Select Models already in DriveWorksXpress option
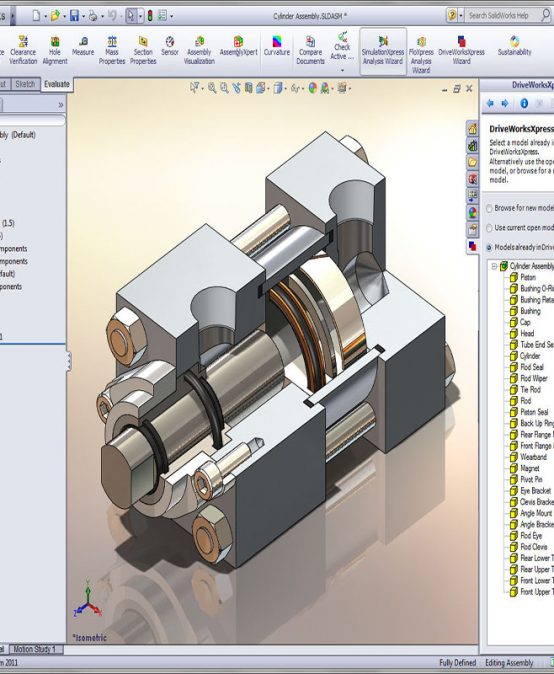 489,248
